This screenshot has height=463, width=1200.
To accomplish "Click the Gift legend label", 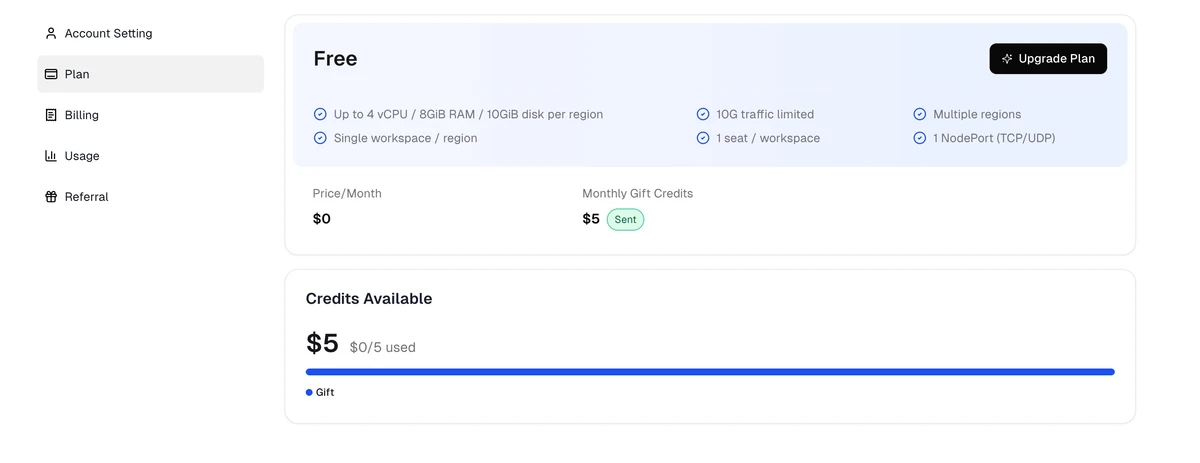I will (325, 392).
